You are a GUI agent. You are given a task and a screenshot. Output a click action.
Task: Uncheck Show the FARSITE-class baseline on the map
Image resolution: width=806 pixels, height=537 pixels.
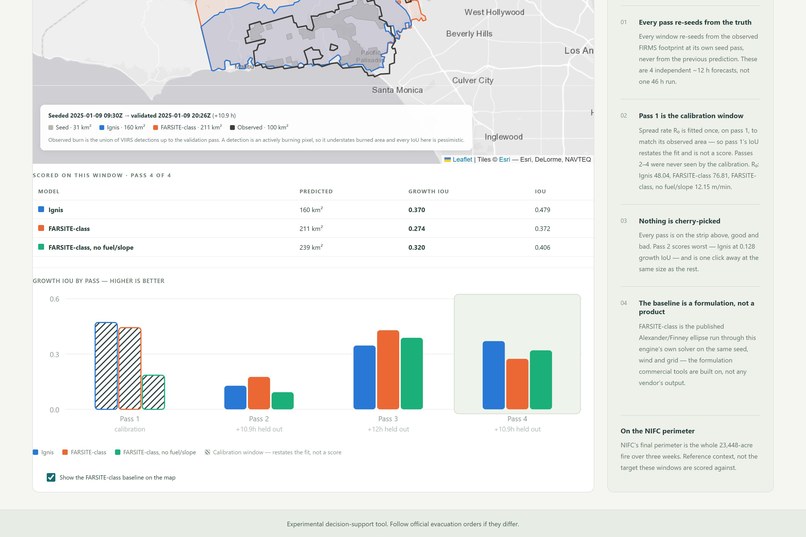click(51, 477)
